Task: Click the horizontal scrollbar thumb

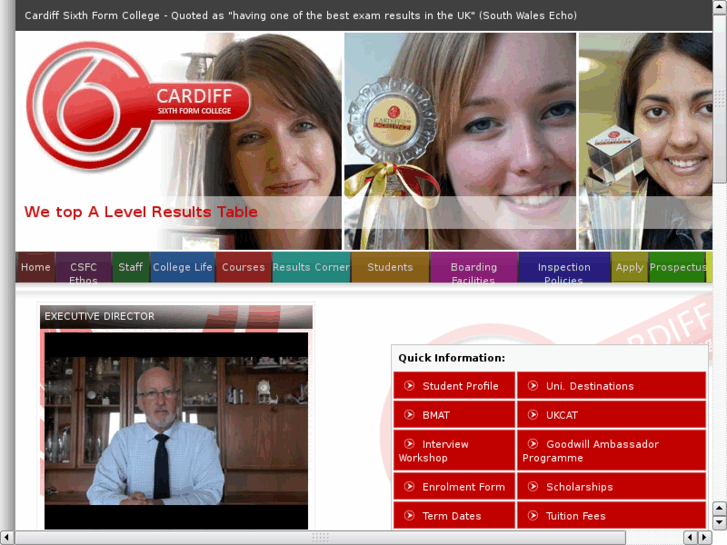Action: point(320,537)
